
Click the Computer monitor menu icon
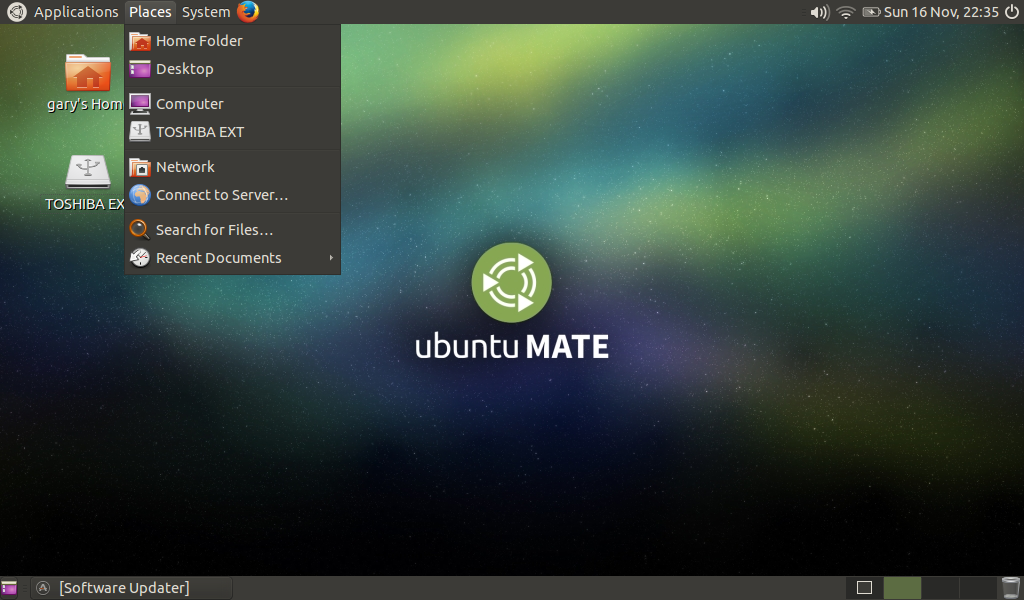pyautogui.click(x=140, y=104)
